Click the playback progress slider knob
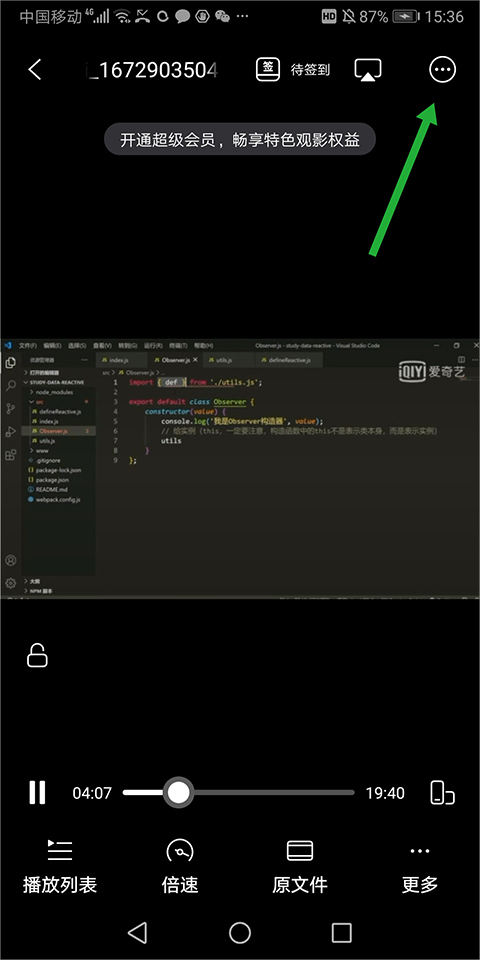 [178, 792]
